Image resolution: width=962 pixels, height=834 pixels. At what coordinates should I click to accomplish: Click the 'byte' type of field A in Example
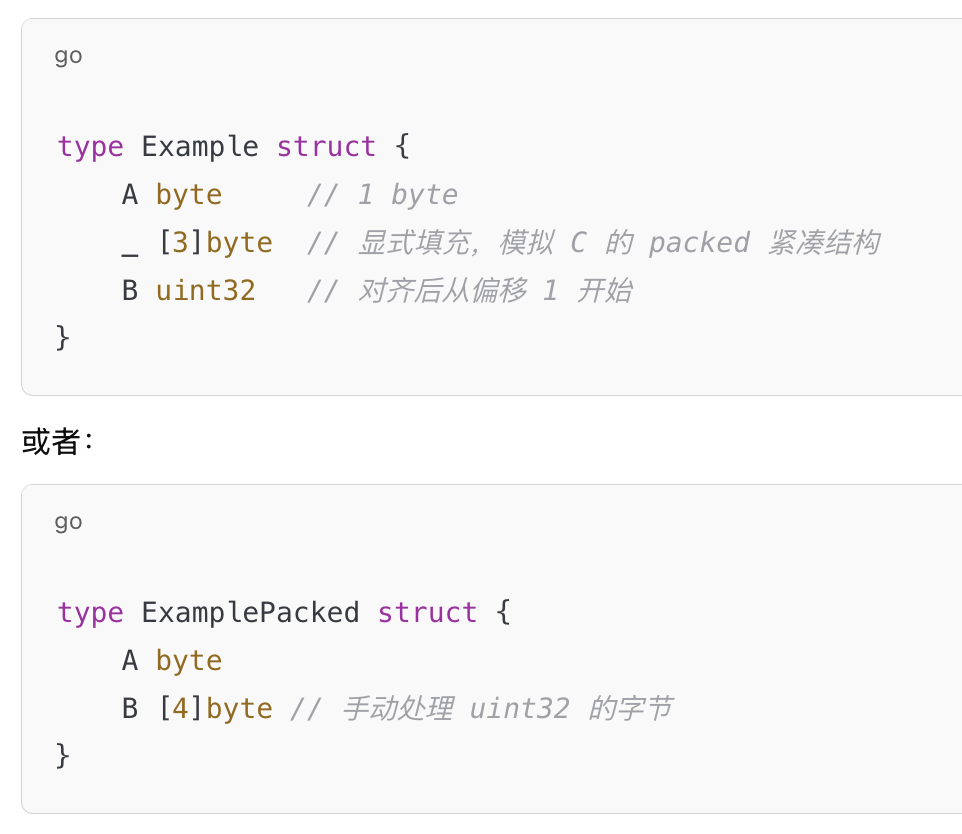[x=189, y=195]
